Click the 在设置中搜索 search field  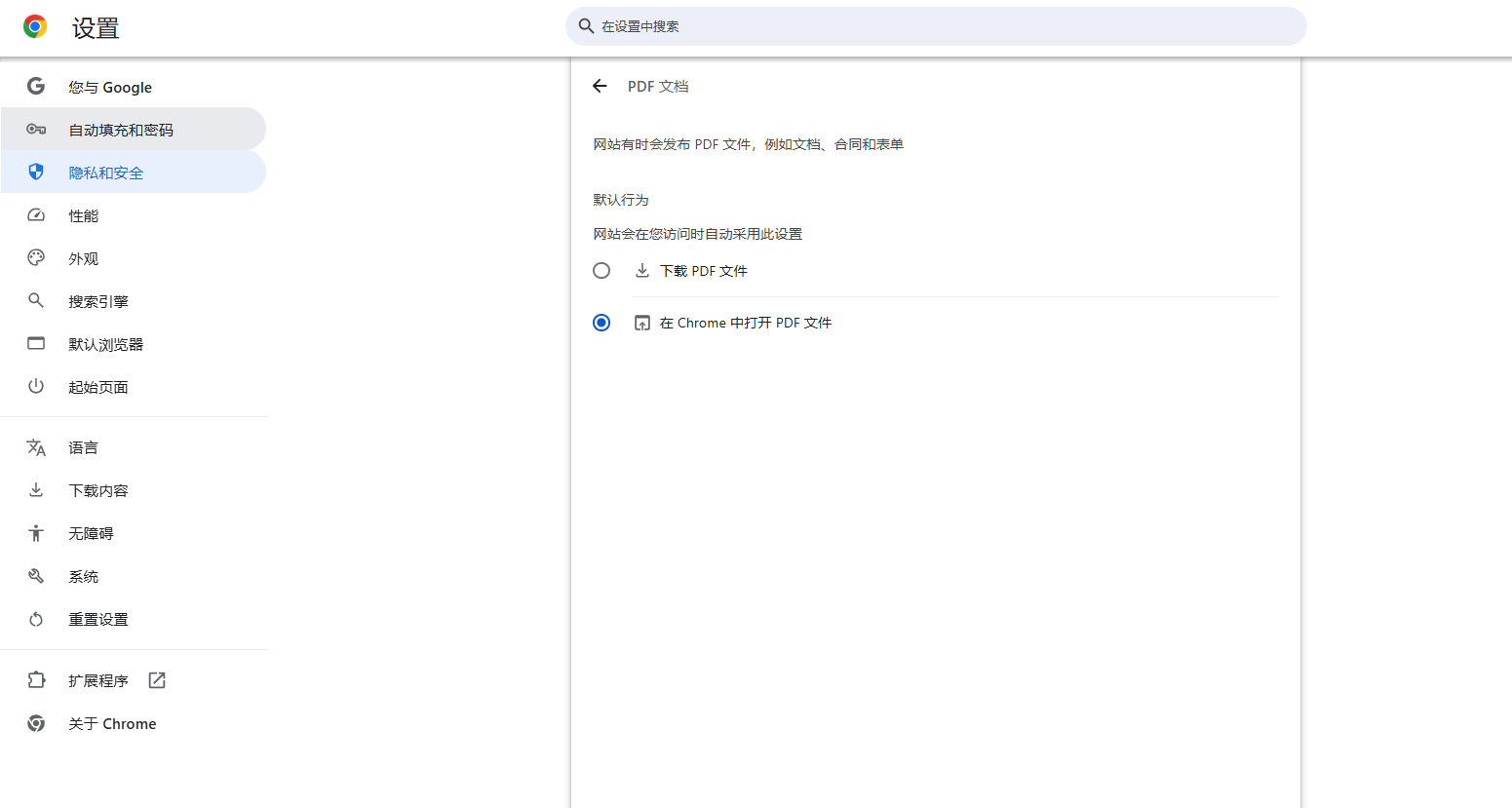point(936,26)
